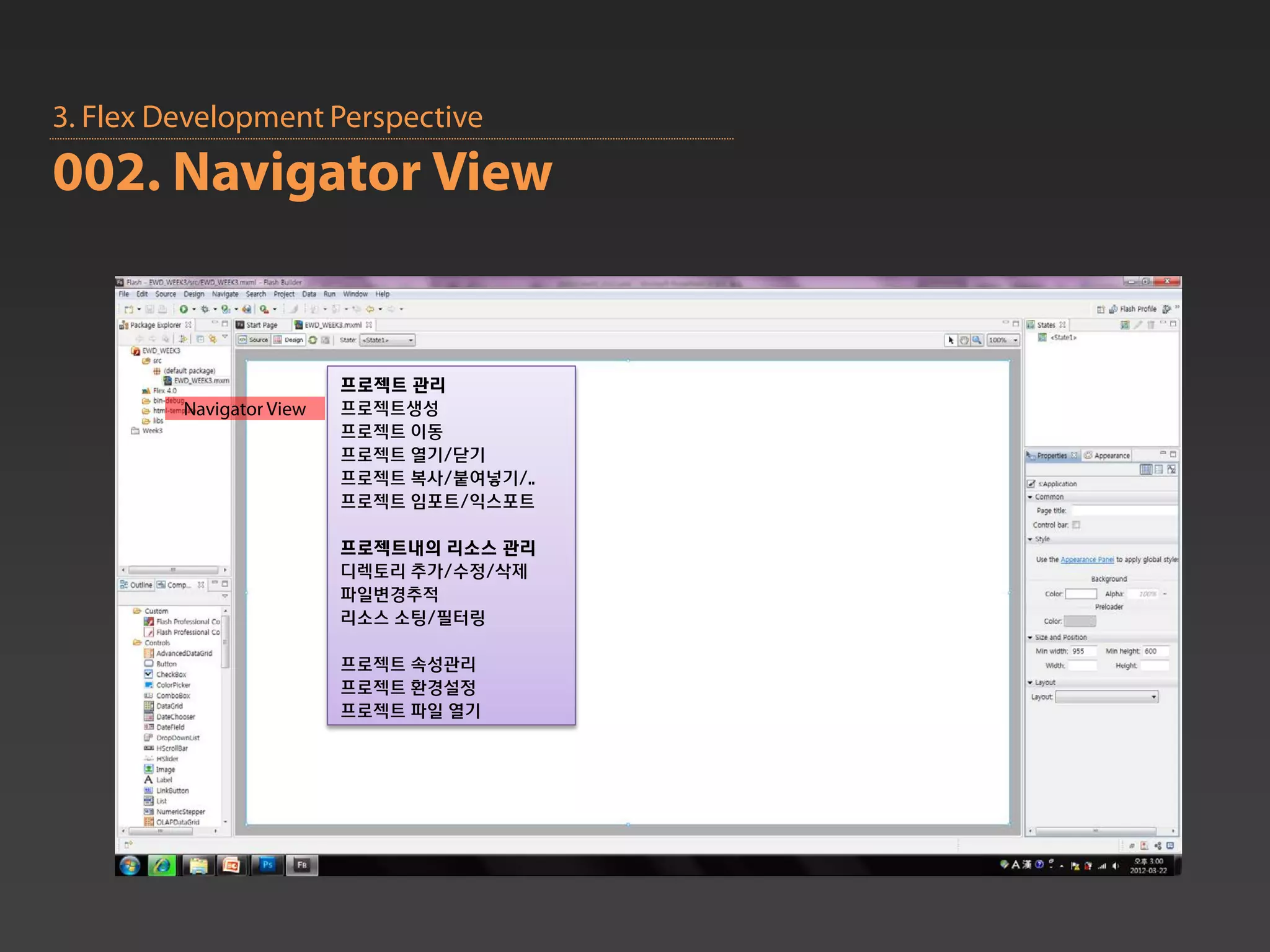
Task: Open Photoshop from the taskbar
Action: 267,865
